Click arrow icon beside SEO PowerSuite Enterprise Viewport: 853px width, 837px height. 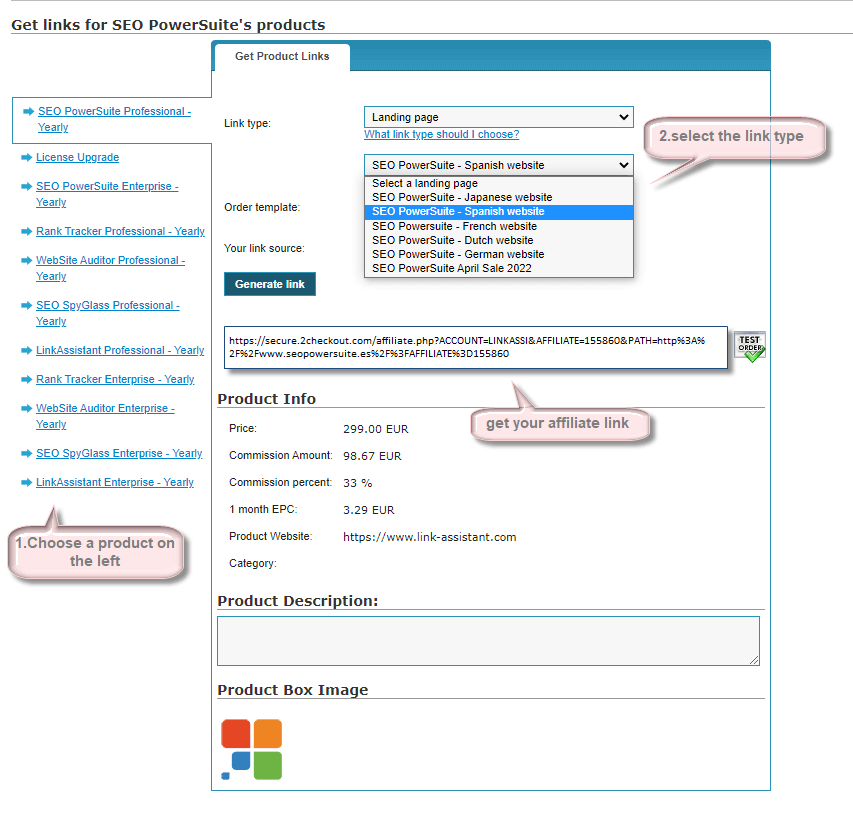point(26,187)
